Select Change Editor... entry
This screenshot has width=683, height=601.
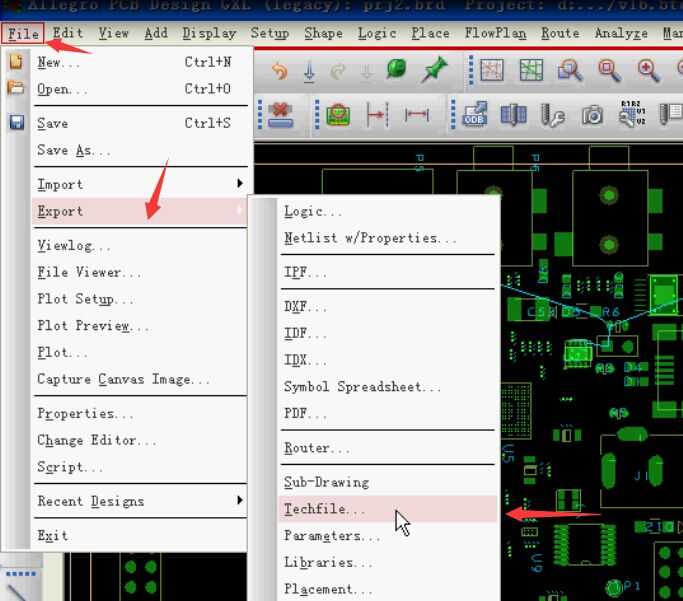coord(141,440)
